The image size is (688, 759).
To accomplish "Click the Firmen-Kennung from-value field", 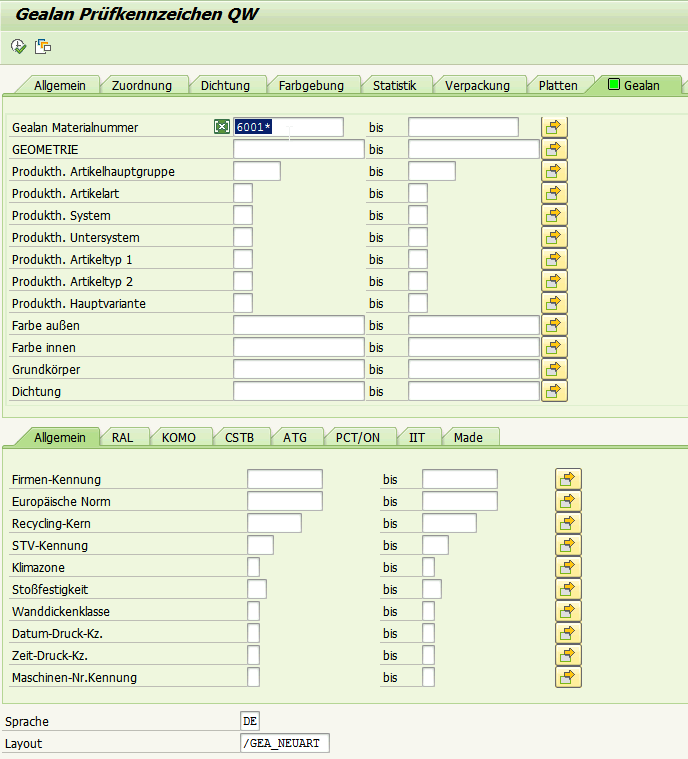I will point(285,479).
